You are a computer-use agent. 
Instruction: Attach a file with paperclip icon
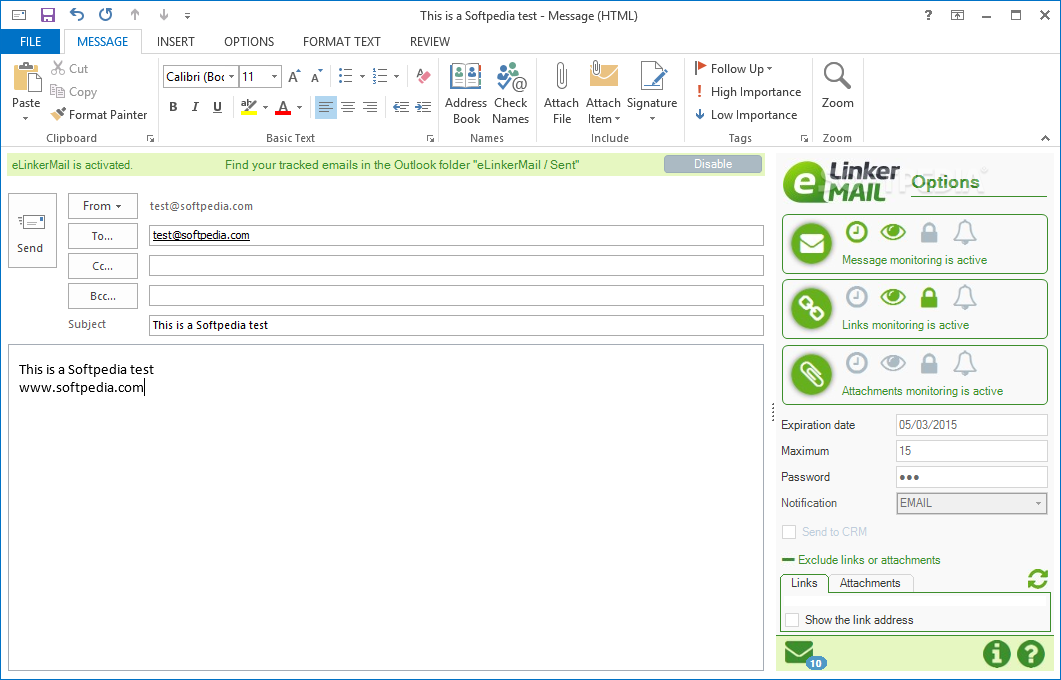pyautogui.click(x=561, y=93)
